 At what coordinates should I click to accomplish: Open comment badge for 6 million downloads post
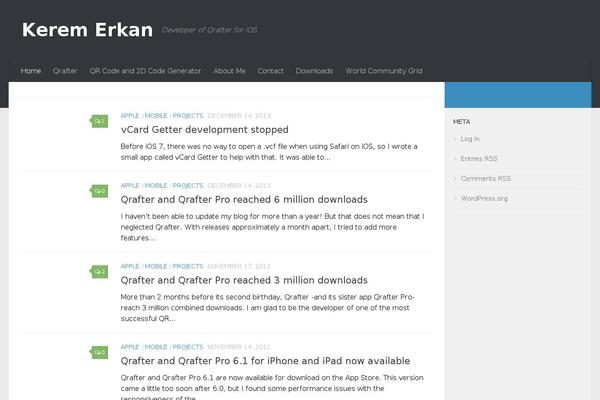99,191
